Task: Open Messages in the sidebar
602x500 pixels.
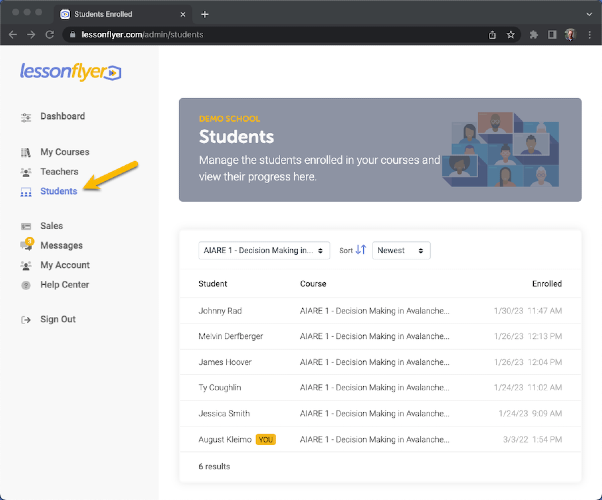Action: 61,245
